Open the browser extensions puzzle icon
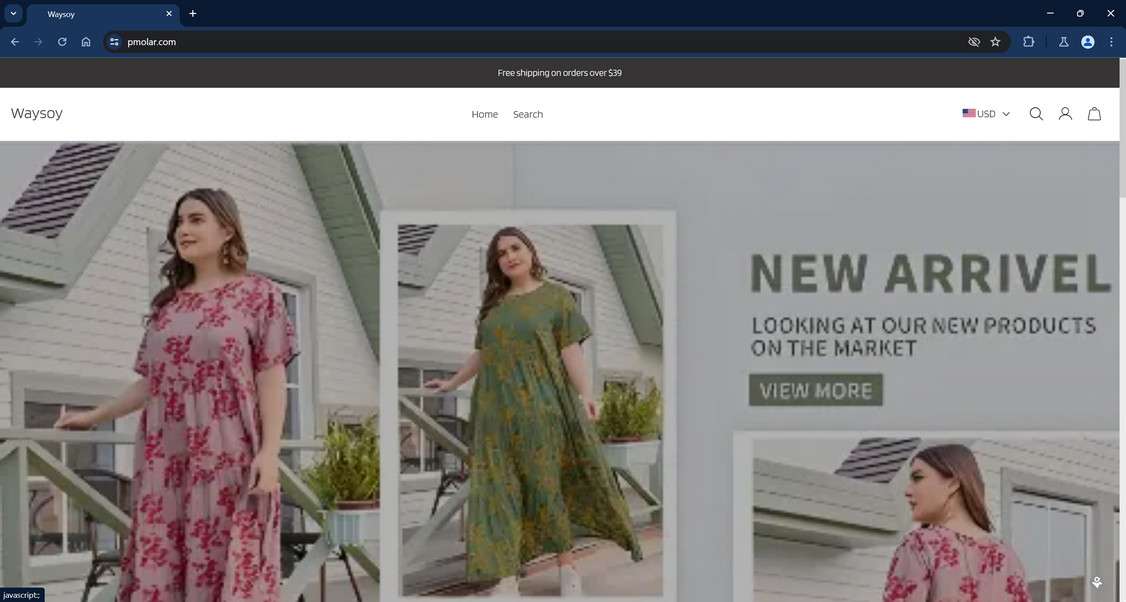 [1028, 42]
